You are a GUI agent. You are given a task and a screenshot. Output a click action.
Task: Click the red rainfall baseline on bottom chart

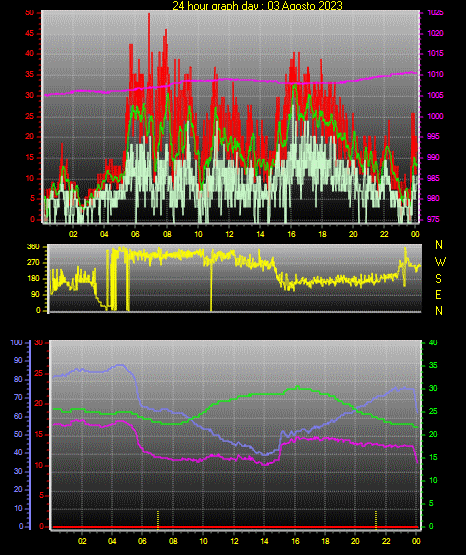click(235, 527)
